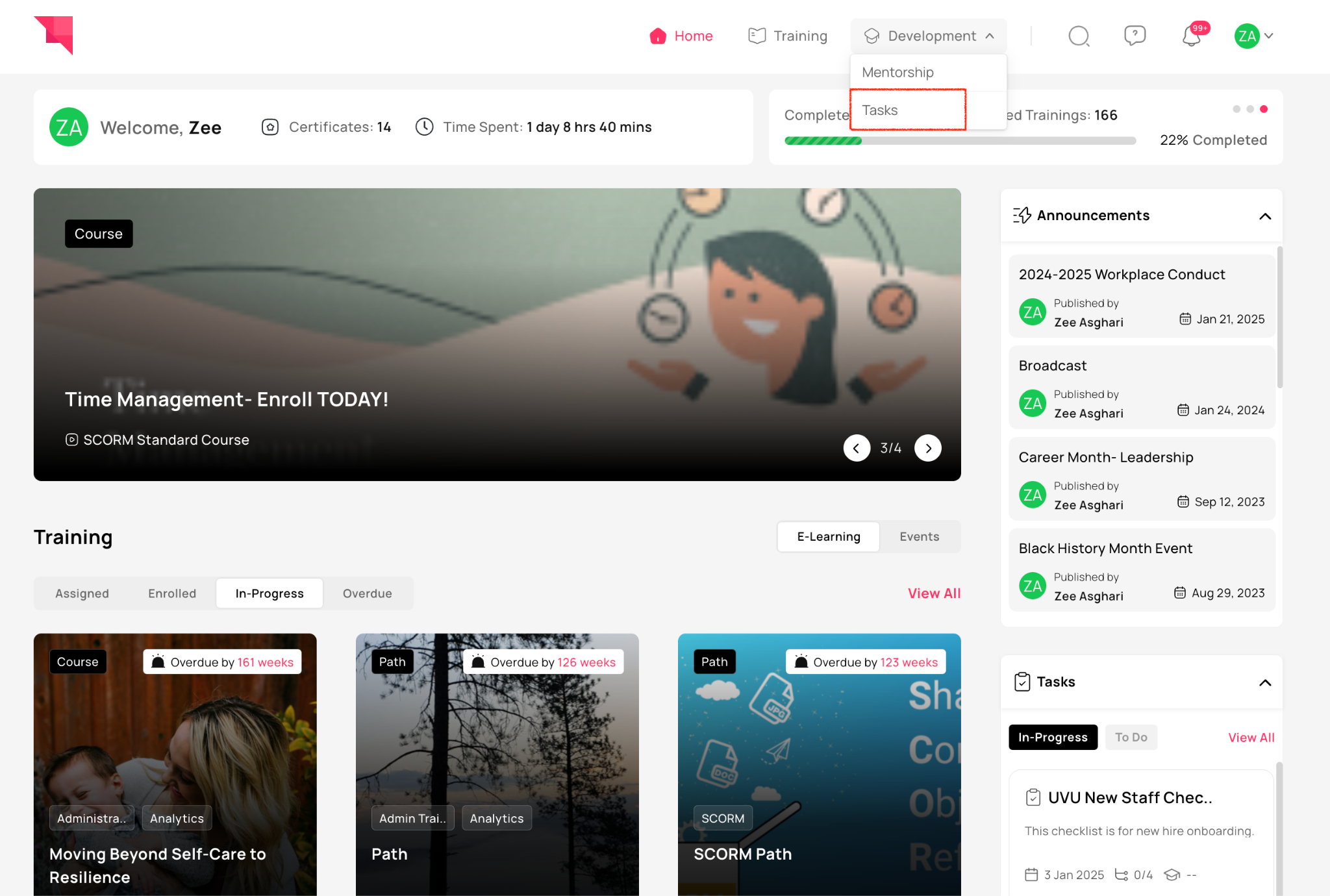This screenshot has height=896, width=1330.
Task: Click the Certificates badge icon
Action: click(270, 127)
